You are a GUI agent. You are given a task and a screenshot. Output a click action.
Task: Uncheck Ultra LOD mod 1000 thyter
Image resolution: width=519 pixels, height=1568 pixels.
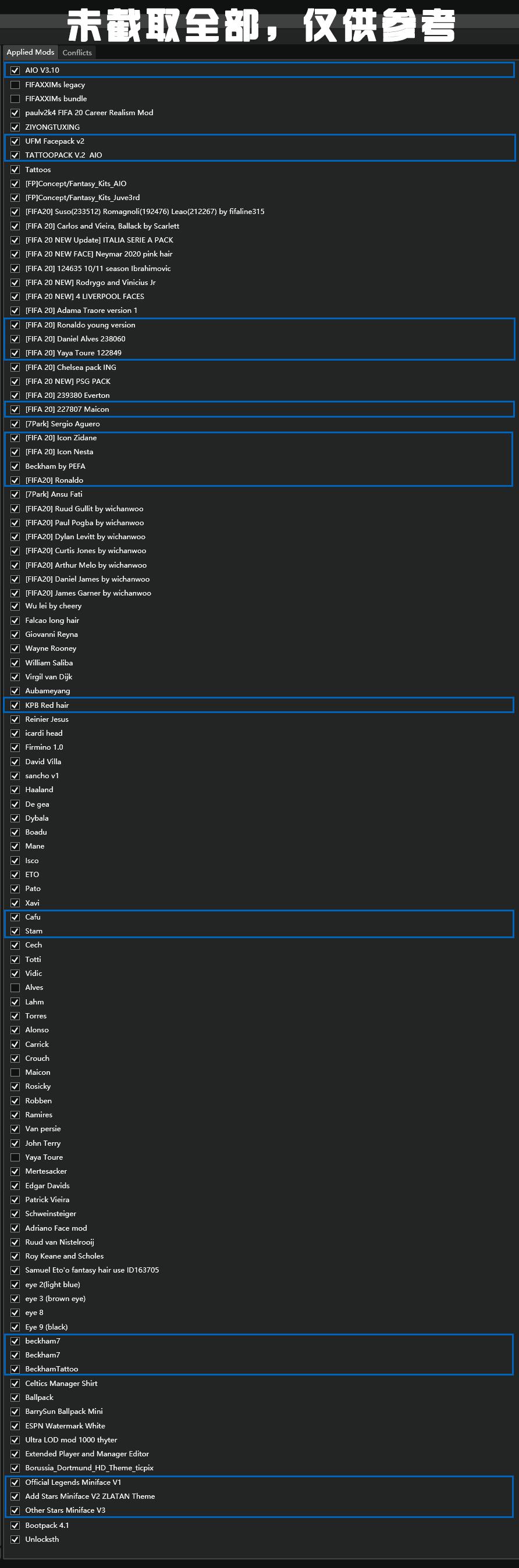pyautogui.click(x=15, y=1439)
